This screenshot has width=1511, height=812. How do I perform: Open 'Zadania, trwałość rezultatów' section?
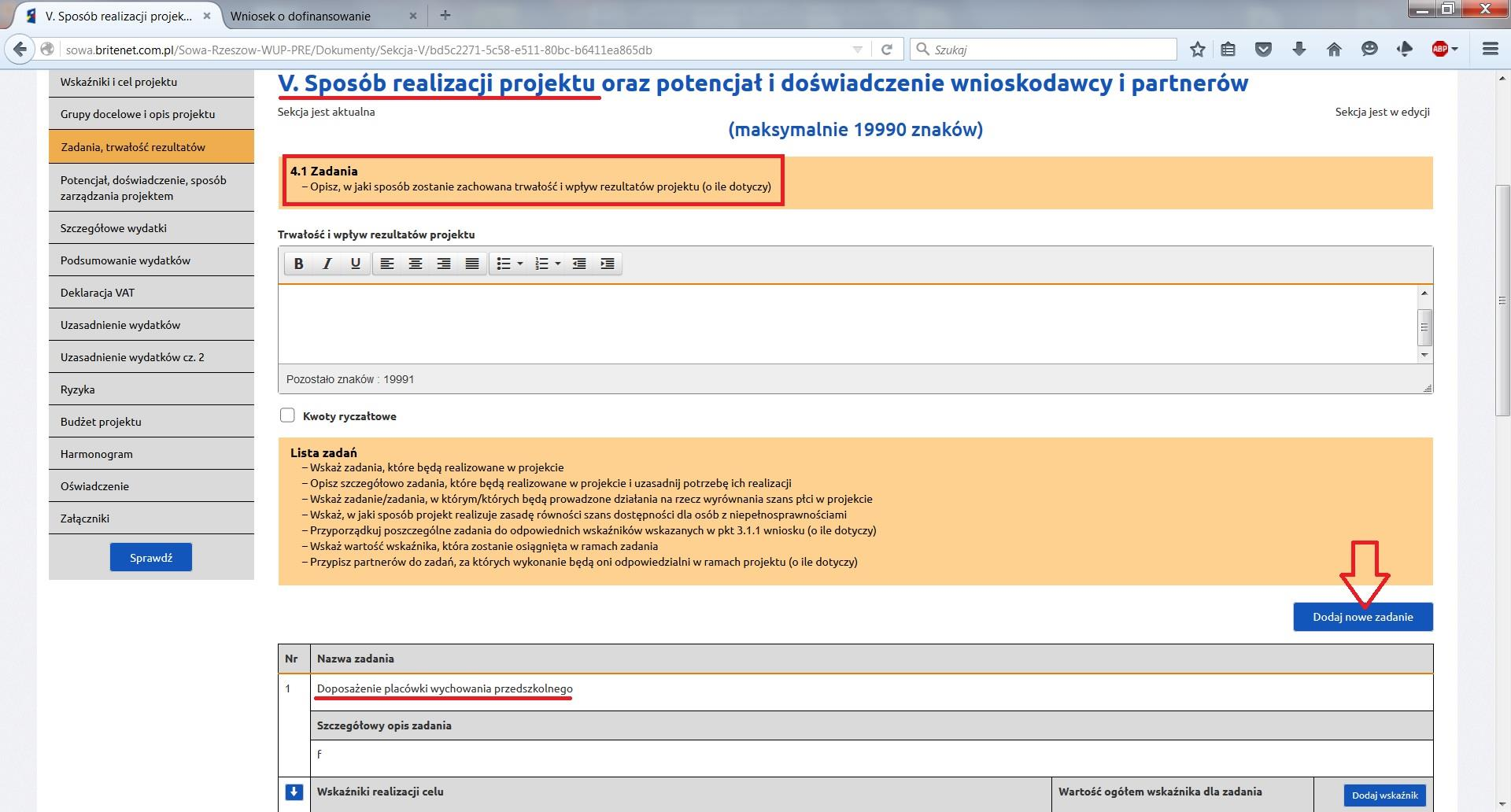coord(151,147)
